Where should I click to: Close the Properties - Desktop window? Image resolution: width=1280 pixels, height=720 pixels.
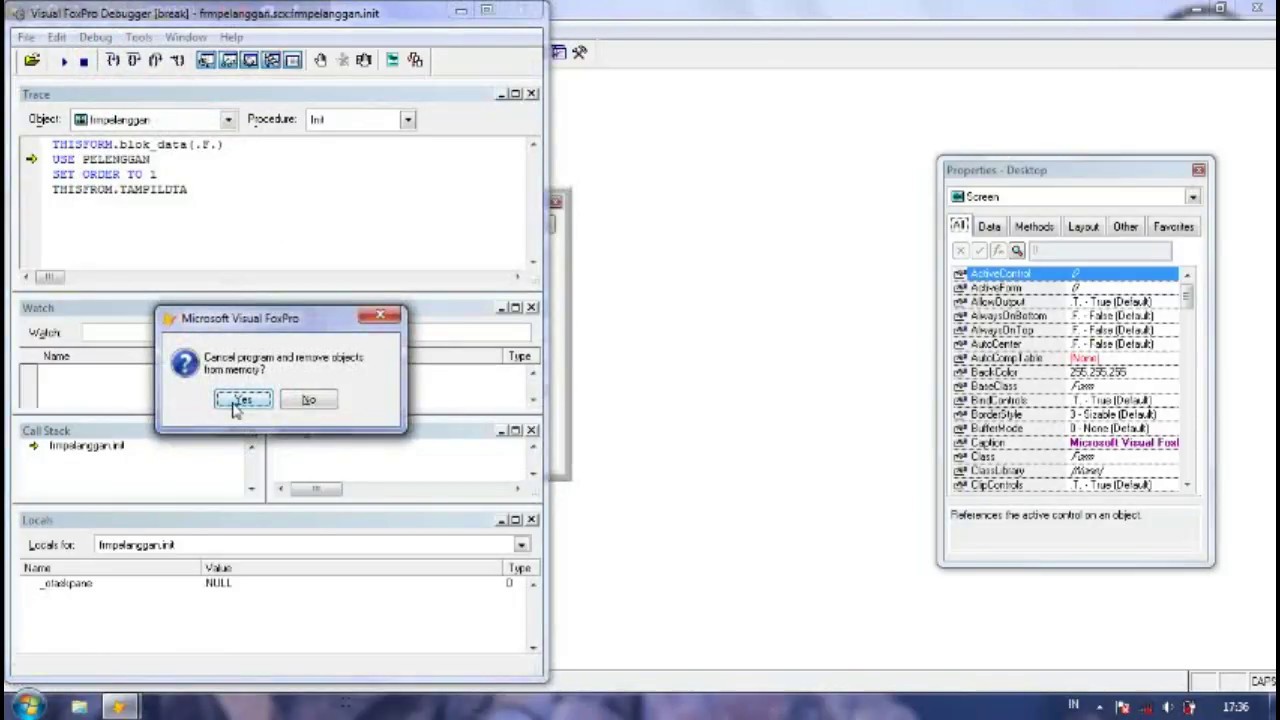(1198, 170)
